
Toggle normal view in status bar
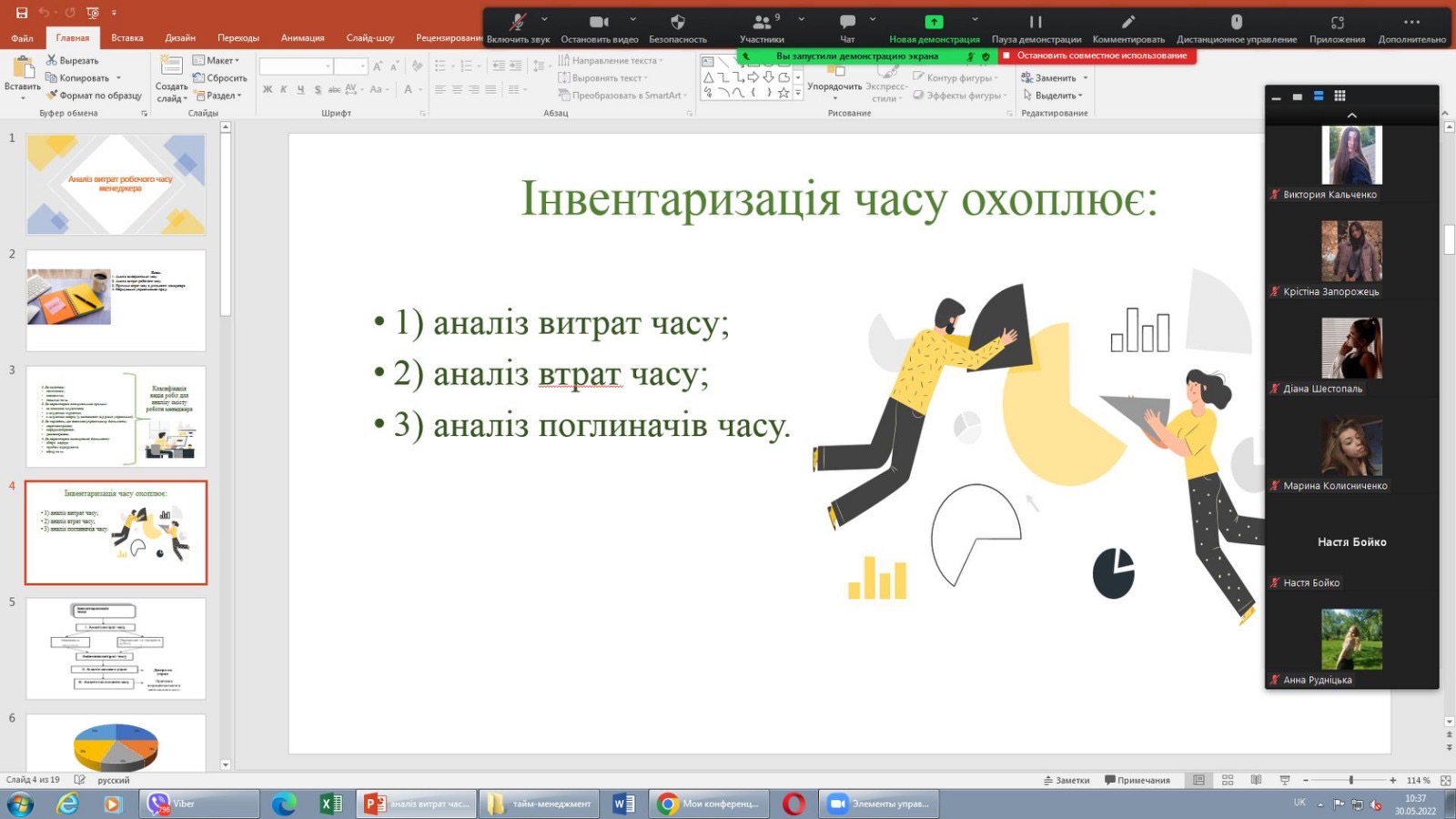pos(1199,780)
